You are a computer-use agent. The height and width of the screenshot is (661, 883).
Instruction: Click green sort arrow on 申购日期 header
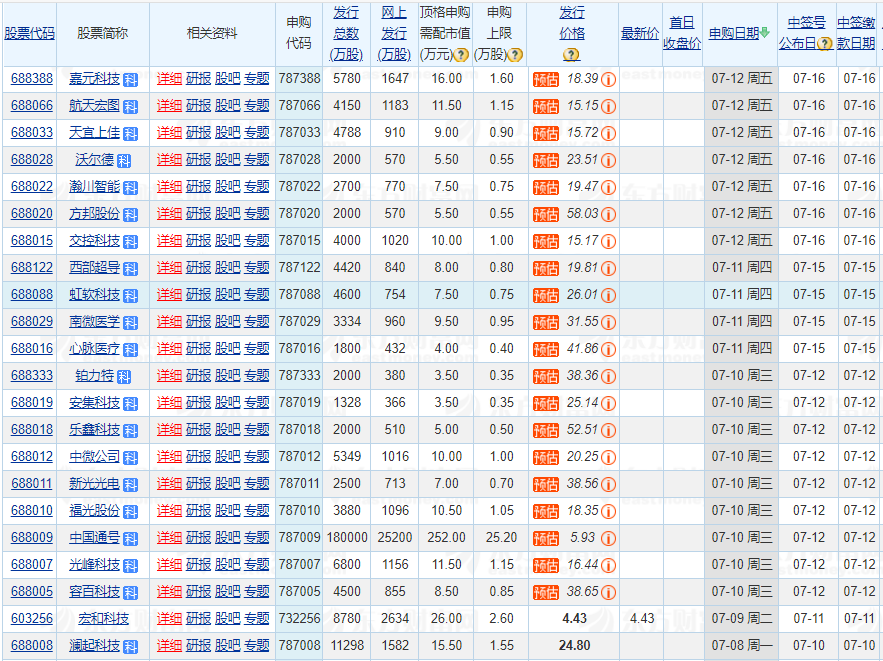[x=765, y=33]
